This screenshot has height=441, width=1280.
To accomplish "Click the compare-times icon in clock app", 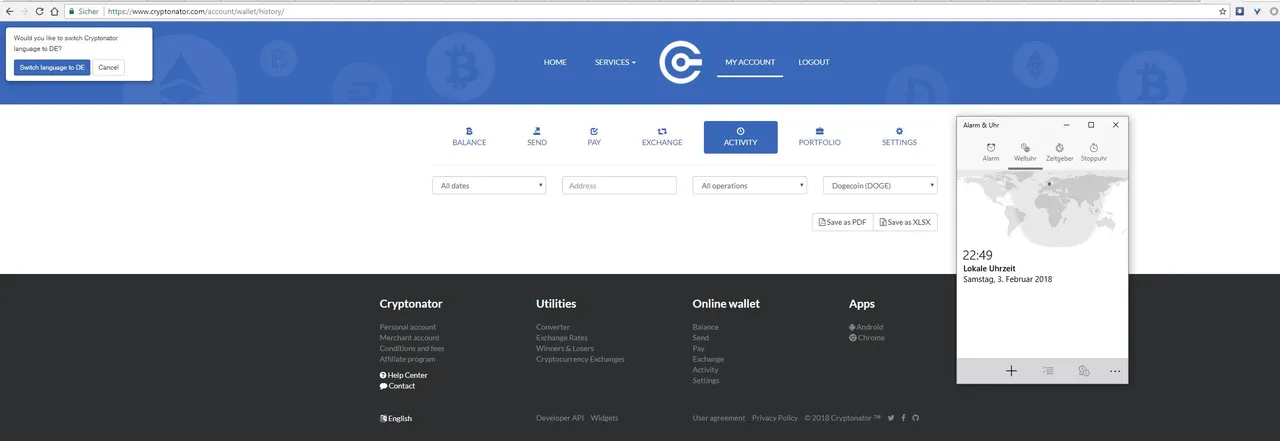I will pyautogui.click(x=1083, y=371).
